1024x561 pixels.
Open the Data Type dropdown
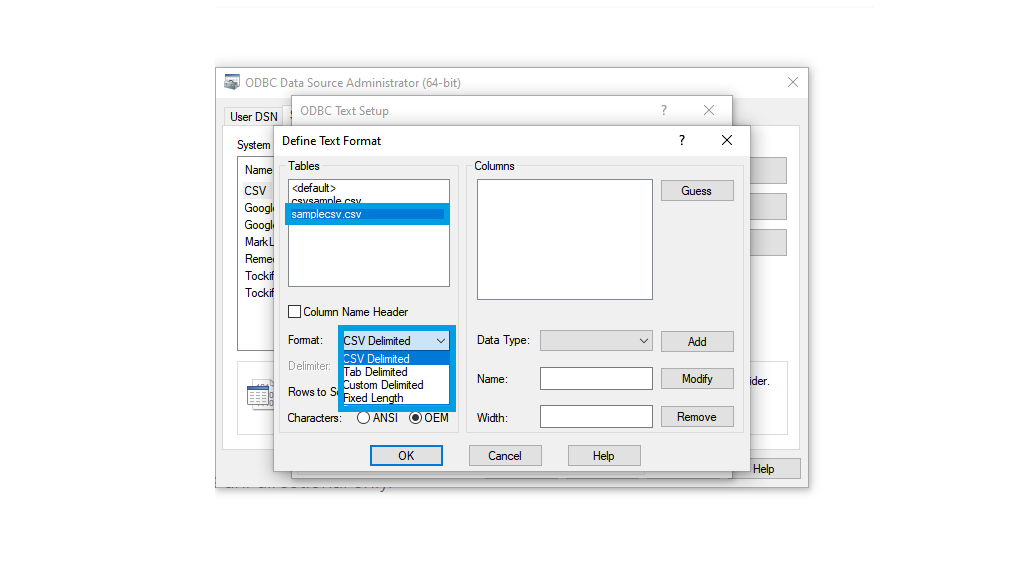coord(596,341)
